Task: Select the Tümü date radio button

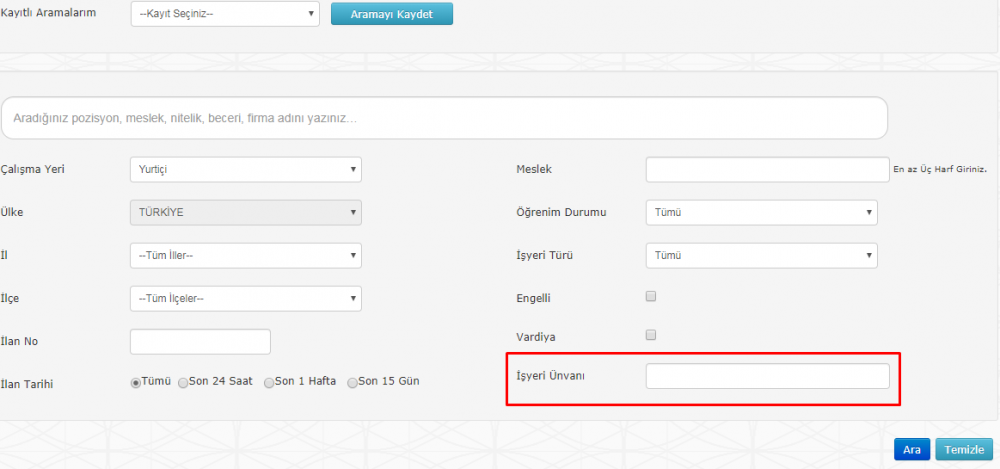Action: pos(136,383)
